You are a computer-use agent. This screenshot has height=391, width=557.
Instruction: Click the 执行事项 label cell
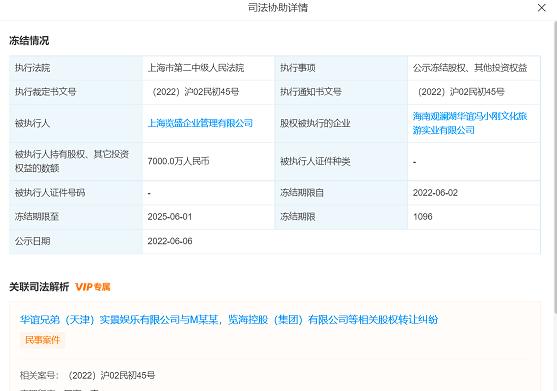[341, 67]
